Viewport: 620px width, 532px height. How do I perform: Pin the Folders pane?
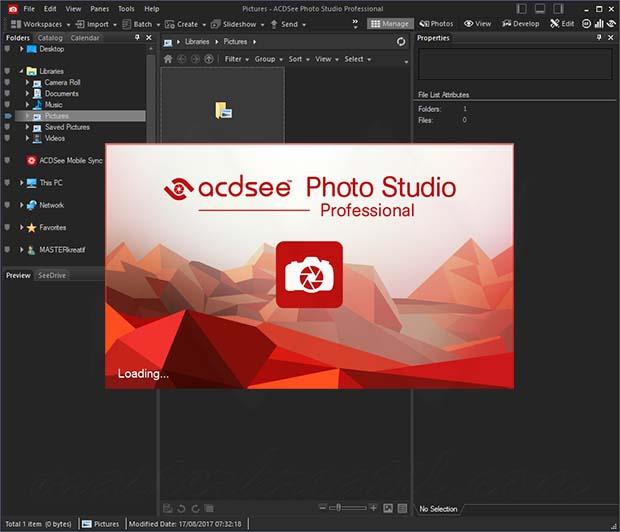pos(137,37)
